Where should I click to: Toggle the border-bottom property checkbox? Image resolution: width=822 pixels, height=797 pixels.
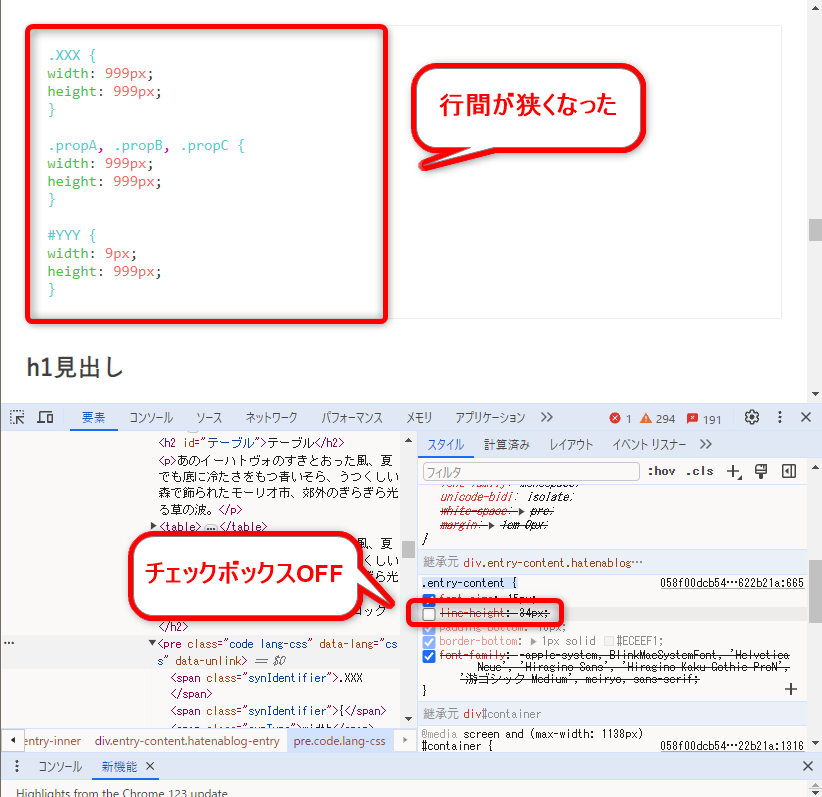(429, 642)
